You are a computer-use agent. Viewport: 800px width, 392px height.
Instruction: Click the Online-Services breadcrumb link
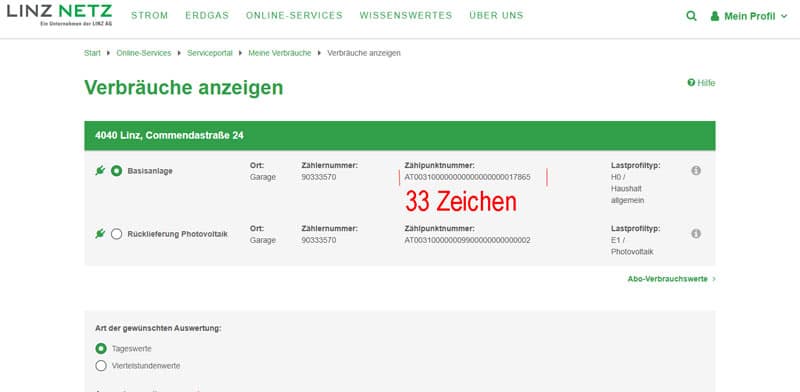click(144, 53)
